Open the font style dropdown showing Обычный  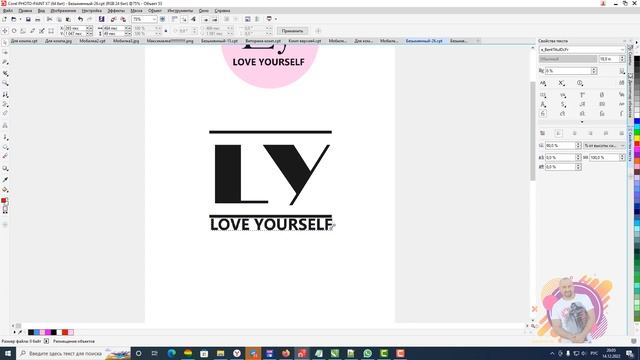click(x=568, y=59)
